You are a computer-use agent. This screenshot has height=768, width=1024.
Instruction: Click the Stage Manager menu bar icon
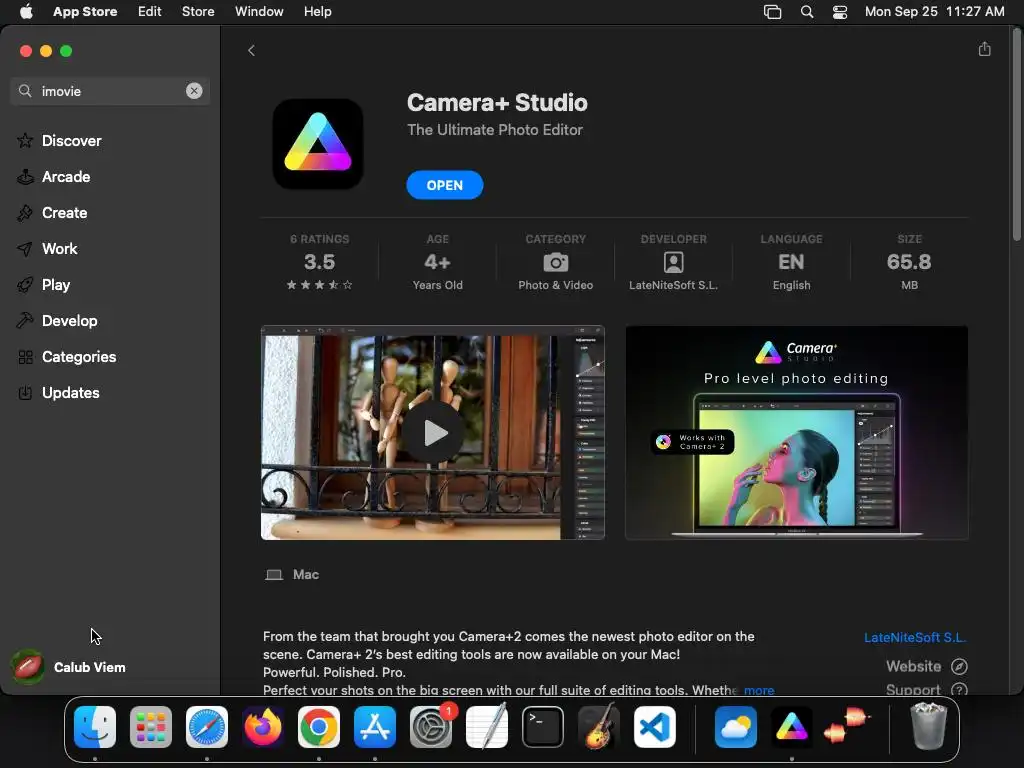773,12
